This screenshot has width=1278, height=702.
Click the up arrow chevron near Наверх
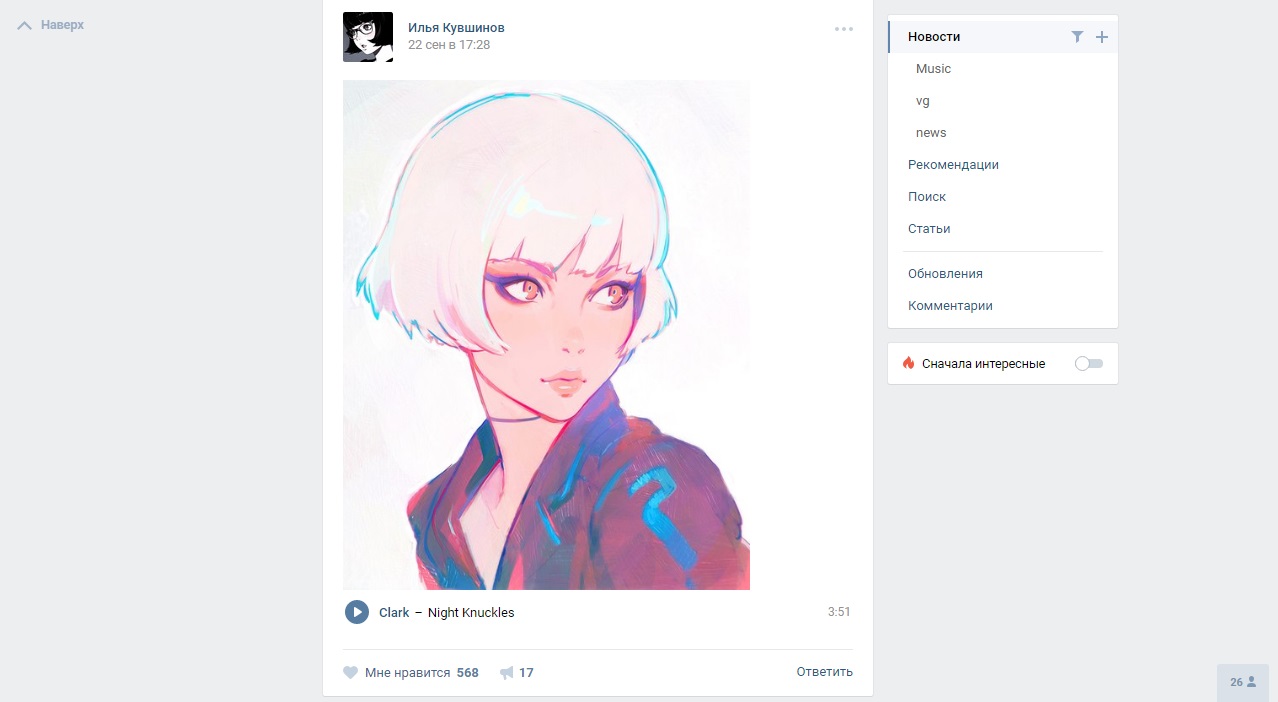[x=25, y=25]
